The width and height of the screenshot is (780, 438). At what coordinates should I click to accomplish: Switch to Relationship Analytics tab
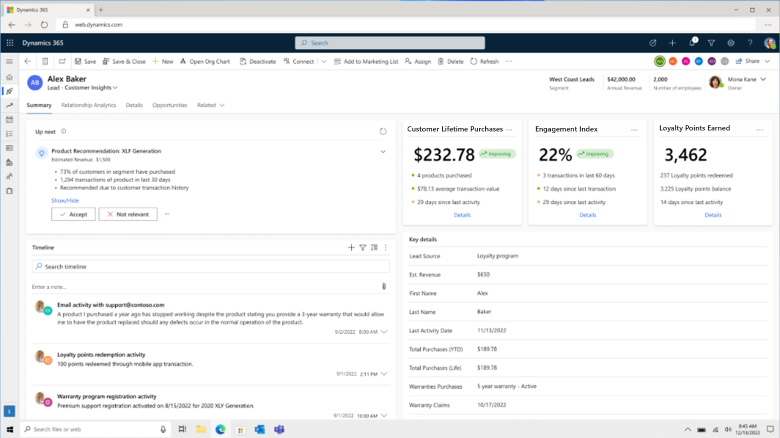click(x=88, y=105)
